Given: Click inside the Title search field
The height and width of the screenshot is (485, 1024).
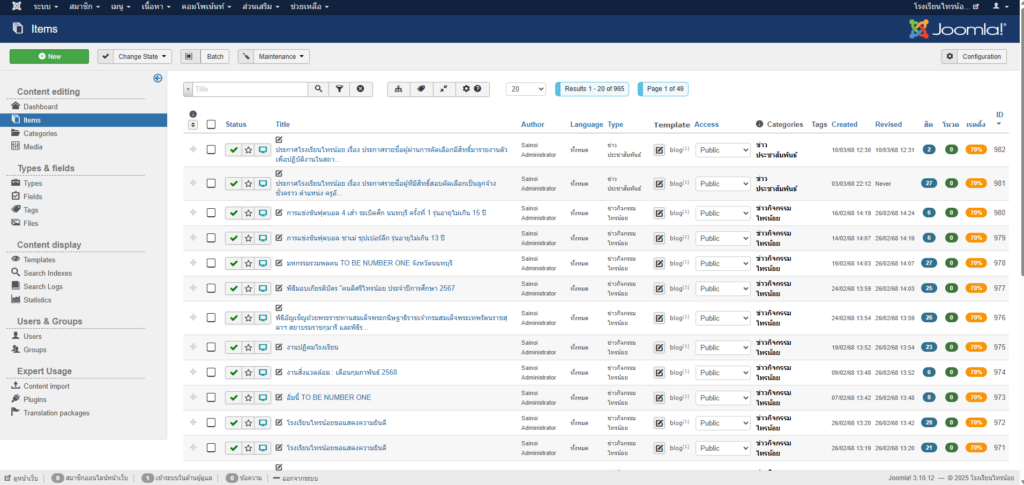Looking at the screenshot, I should click(x=250, y=89).
